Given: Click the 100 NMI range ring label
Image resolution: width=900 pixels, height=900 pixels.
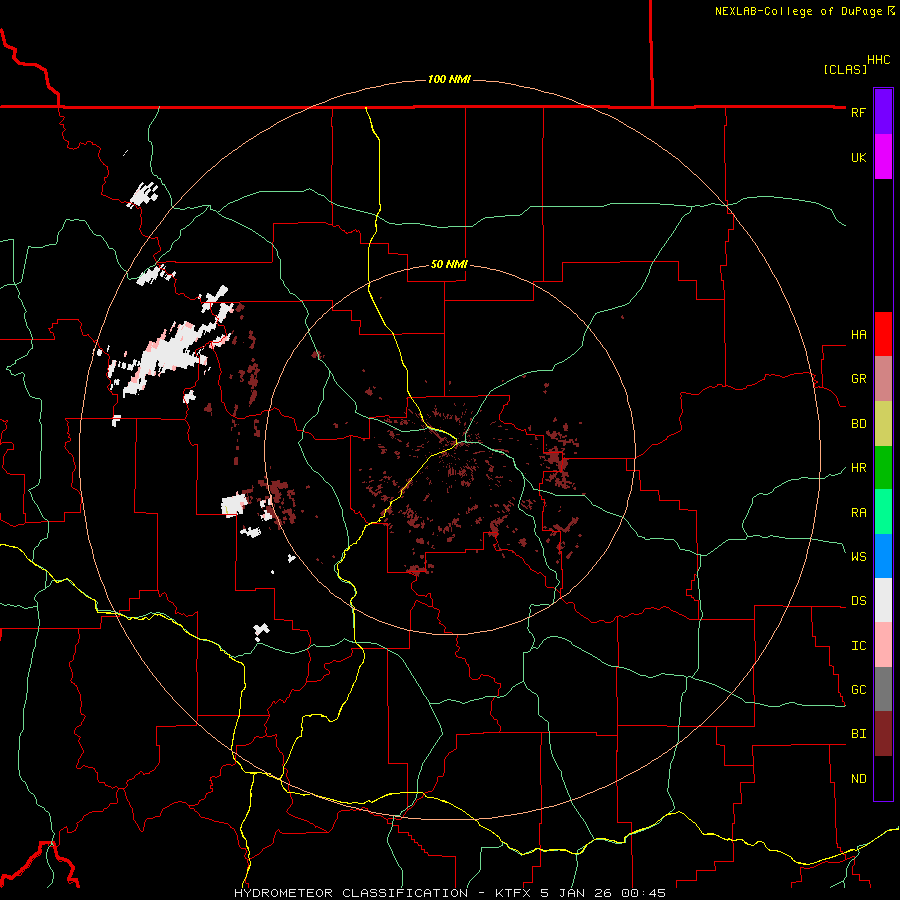Looking at the screenshot, I should click(x=449, y=79).
